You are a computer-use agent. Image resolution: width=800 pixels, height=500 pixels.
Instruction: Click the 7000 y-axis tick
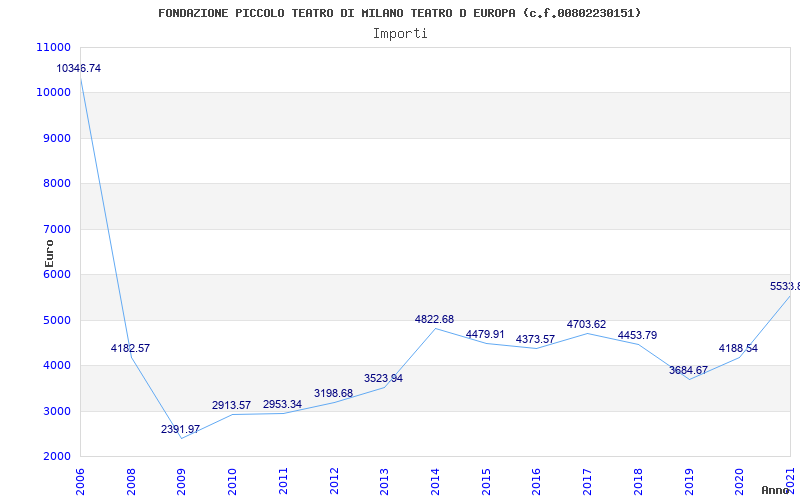tap(55, 230)
